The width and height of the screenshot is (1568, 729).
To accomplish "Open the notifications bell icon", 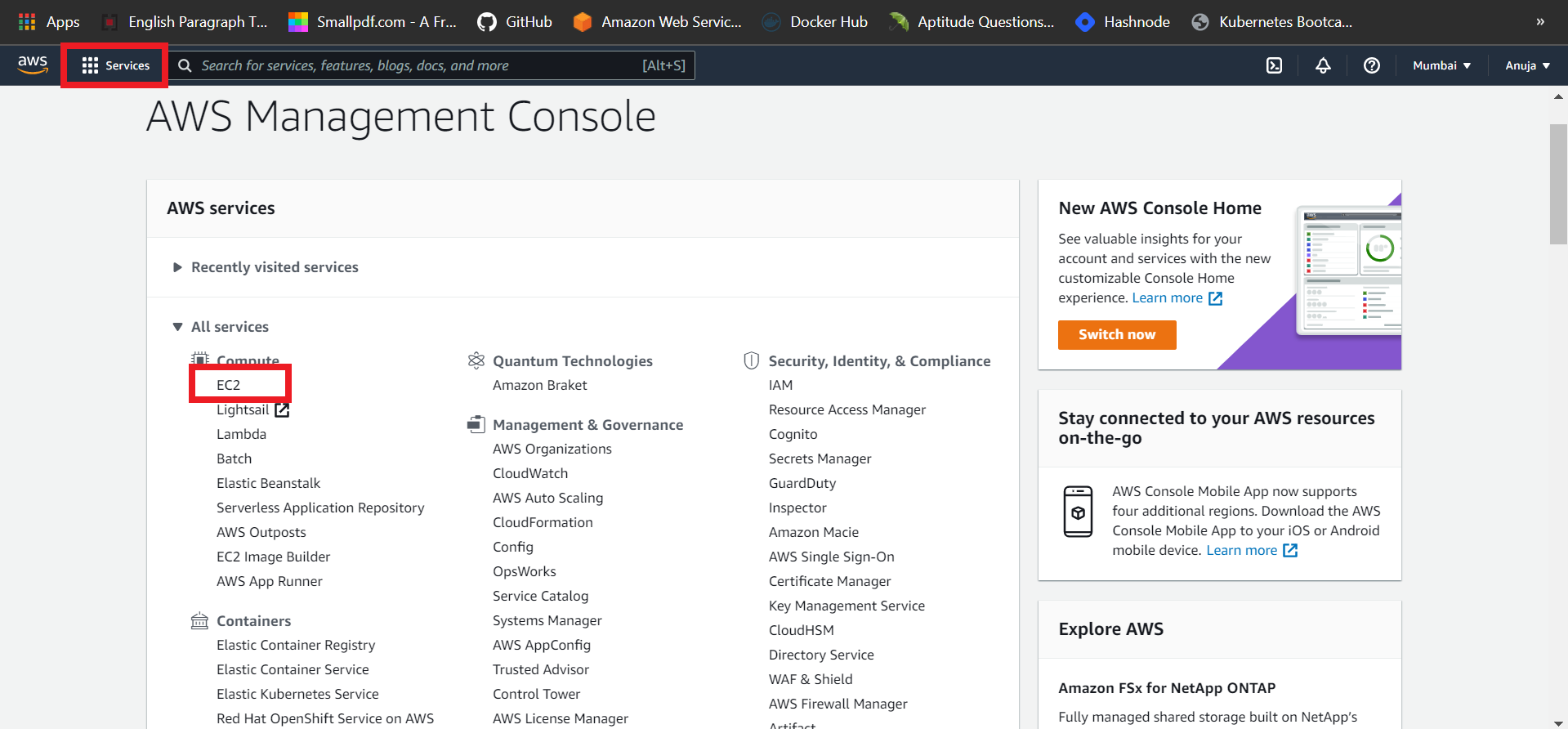I will coord(1323,65).
